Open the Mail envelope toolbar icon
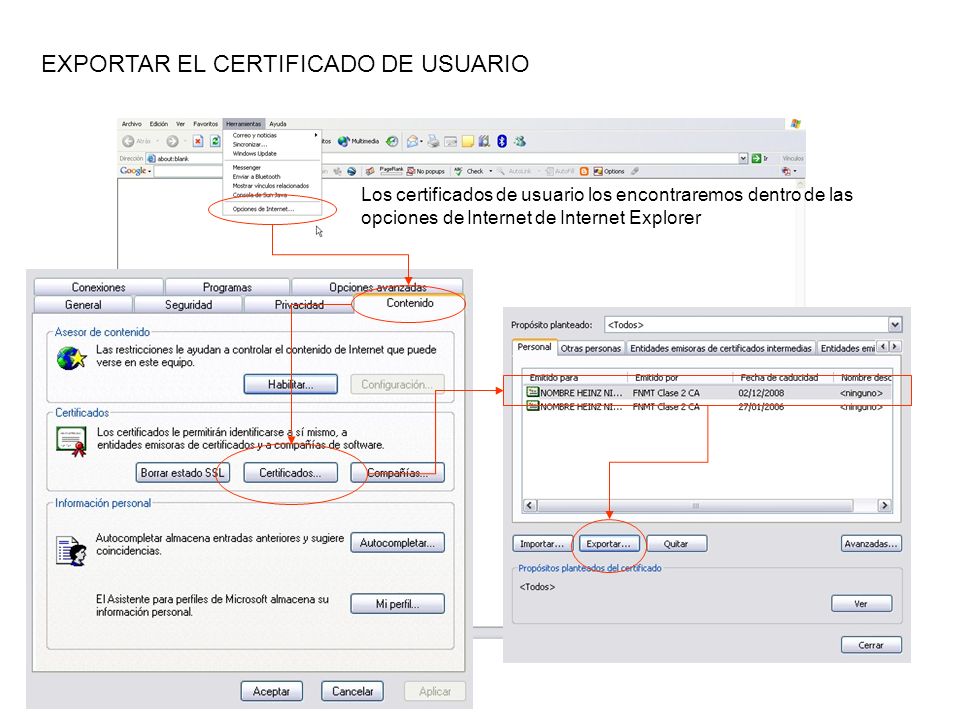960x720 pixels. 413,141
